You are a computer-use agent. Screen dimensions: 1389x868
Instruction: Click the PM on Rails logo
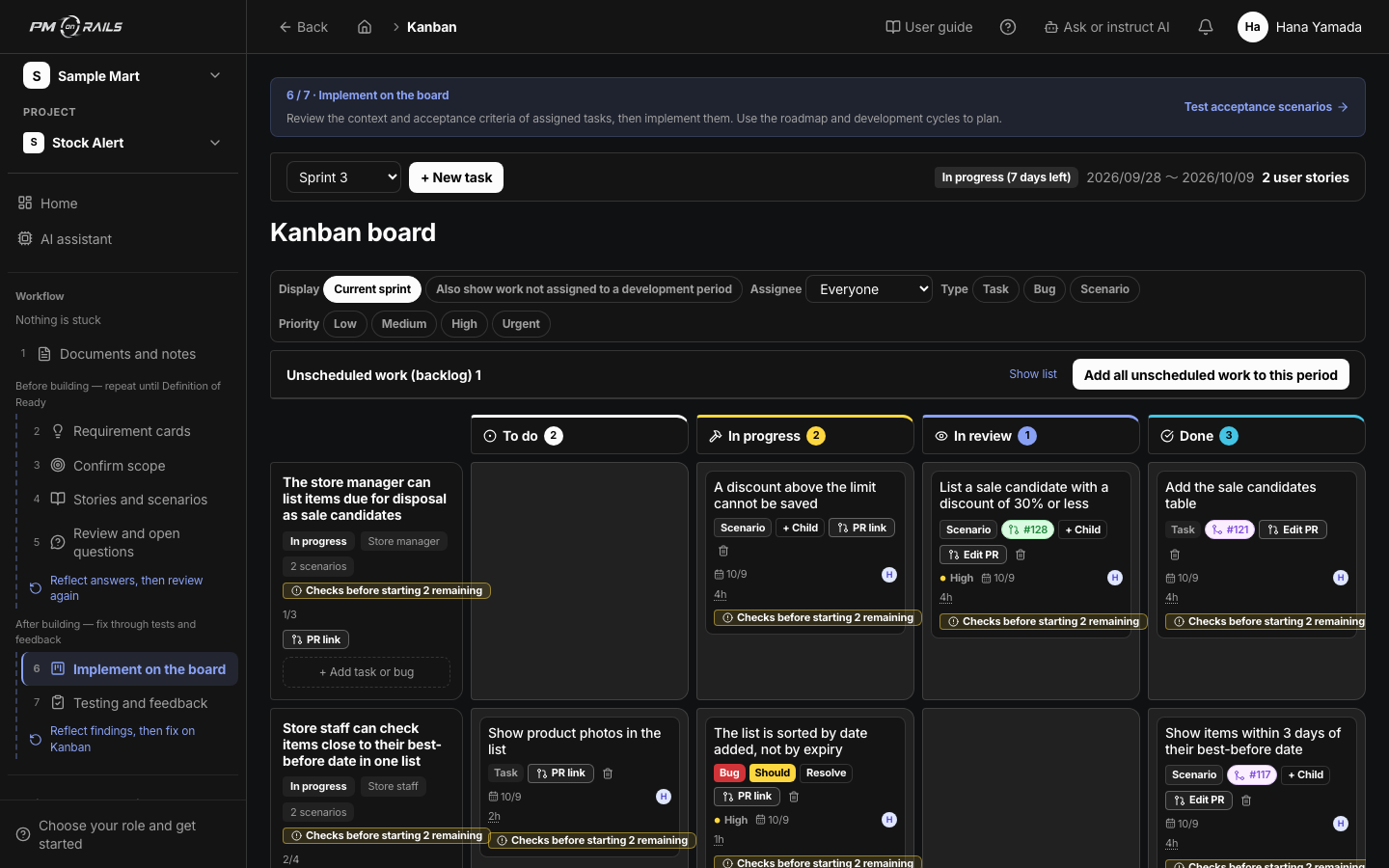point(76,27)
